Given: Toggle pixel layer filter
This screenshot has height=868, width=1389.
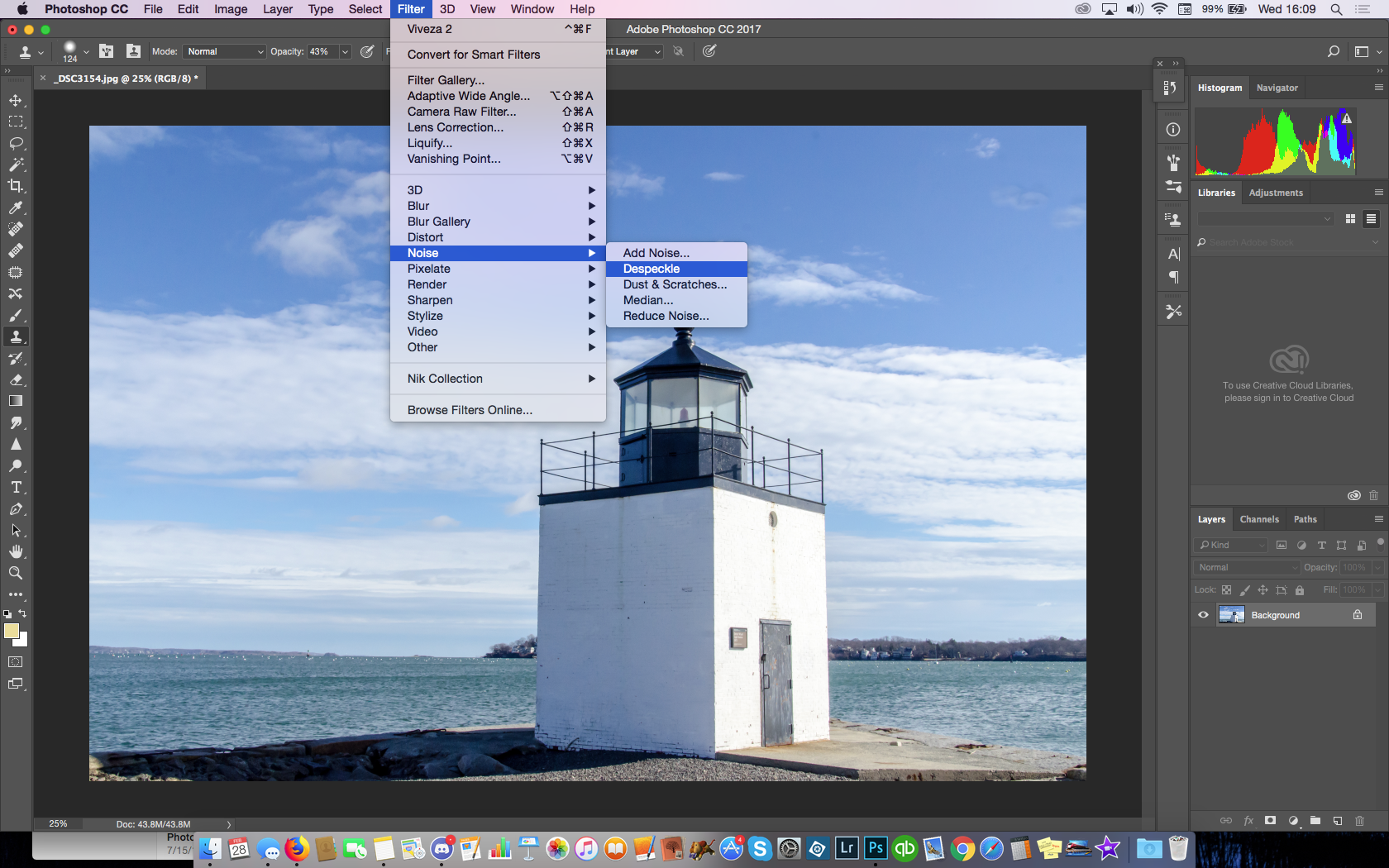Looking at the screenshot, I should point(1282,545).
